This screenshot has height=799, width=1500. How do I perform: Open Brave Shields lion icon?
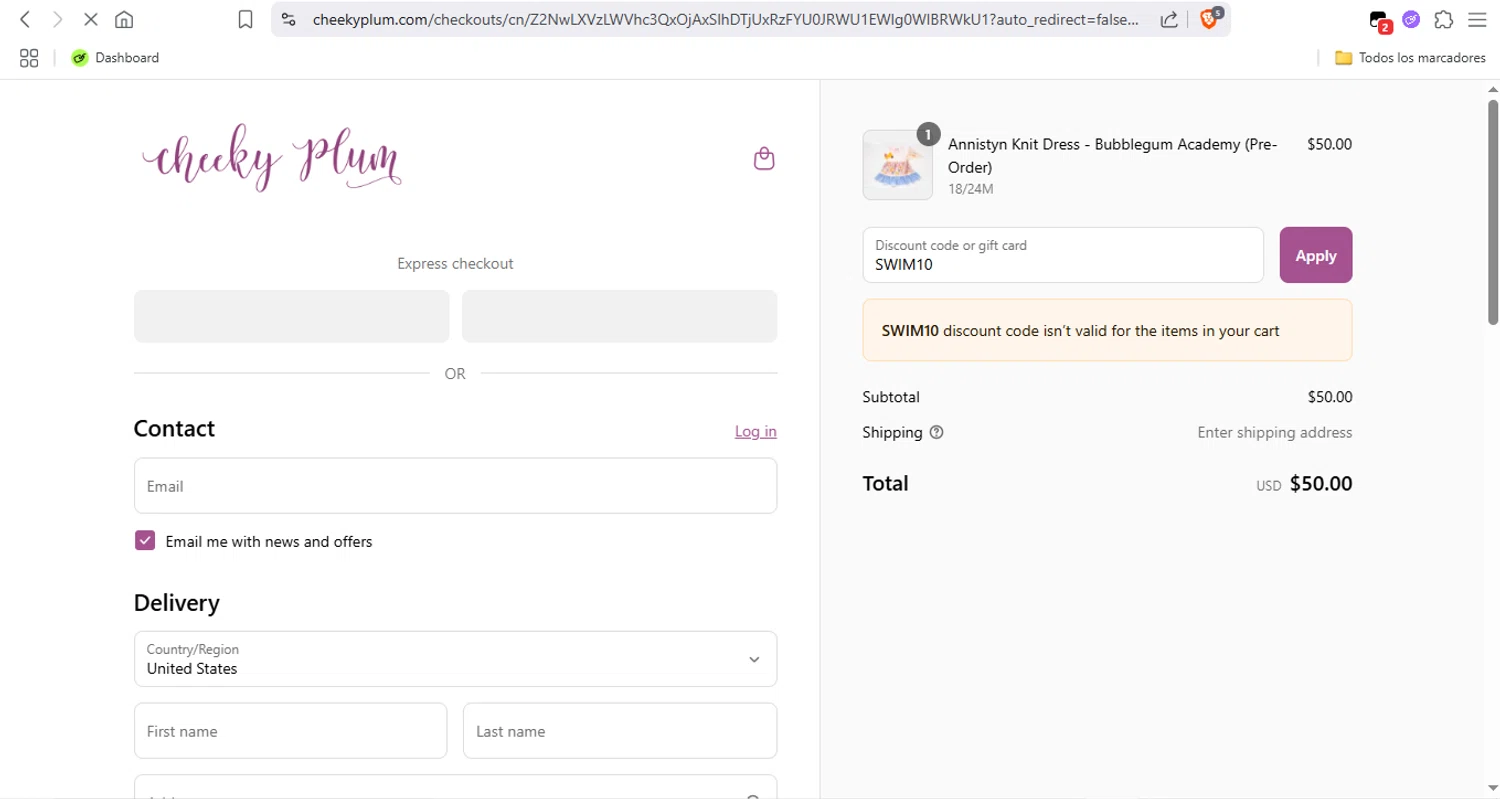pyautogui.click(x=1209, y=18)
